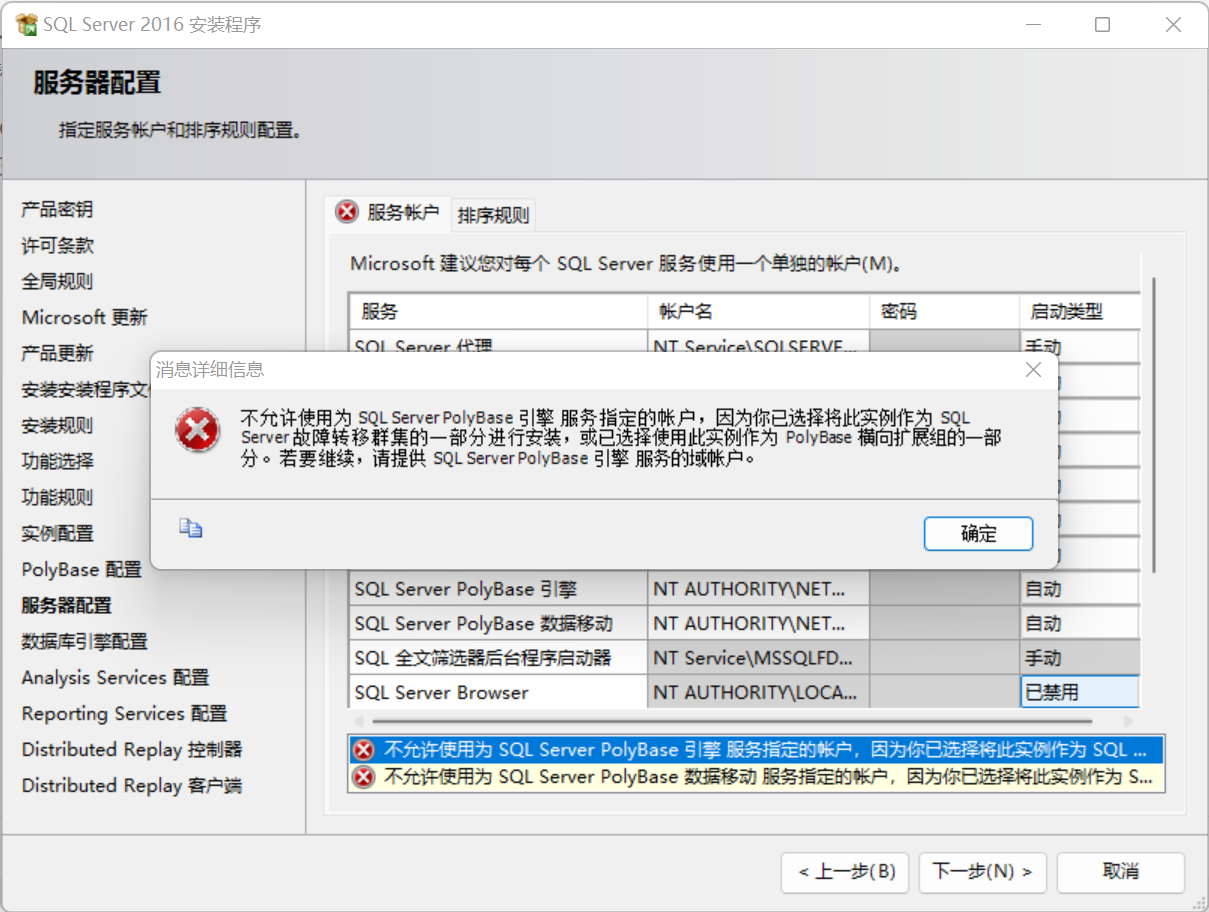Open startup type for SQL Server 代理

pos(1080,343)
